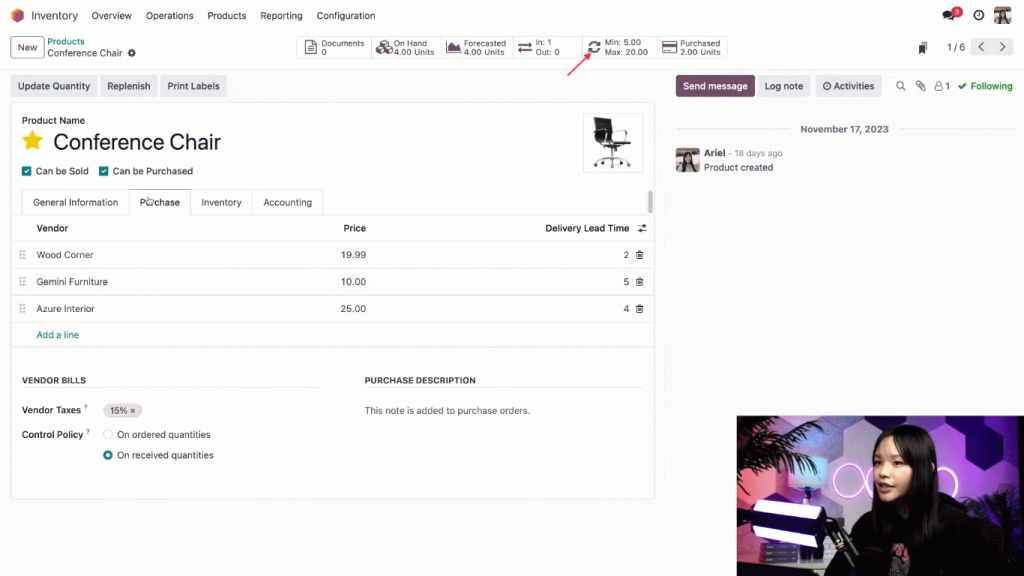Open the Reporting menu
1024x576 pixels.
(x=281, y=16)
